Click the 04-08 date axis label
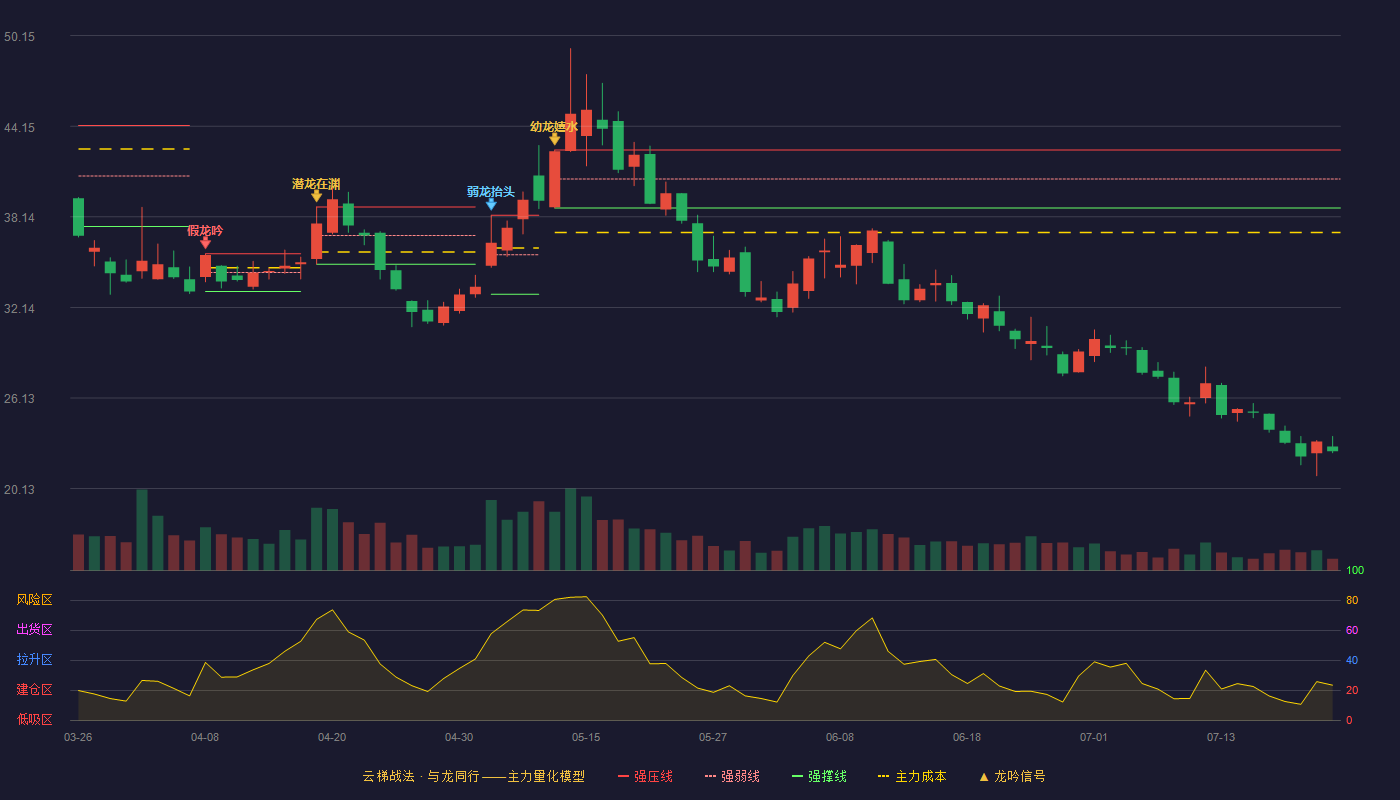 (205, 737)
